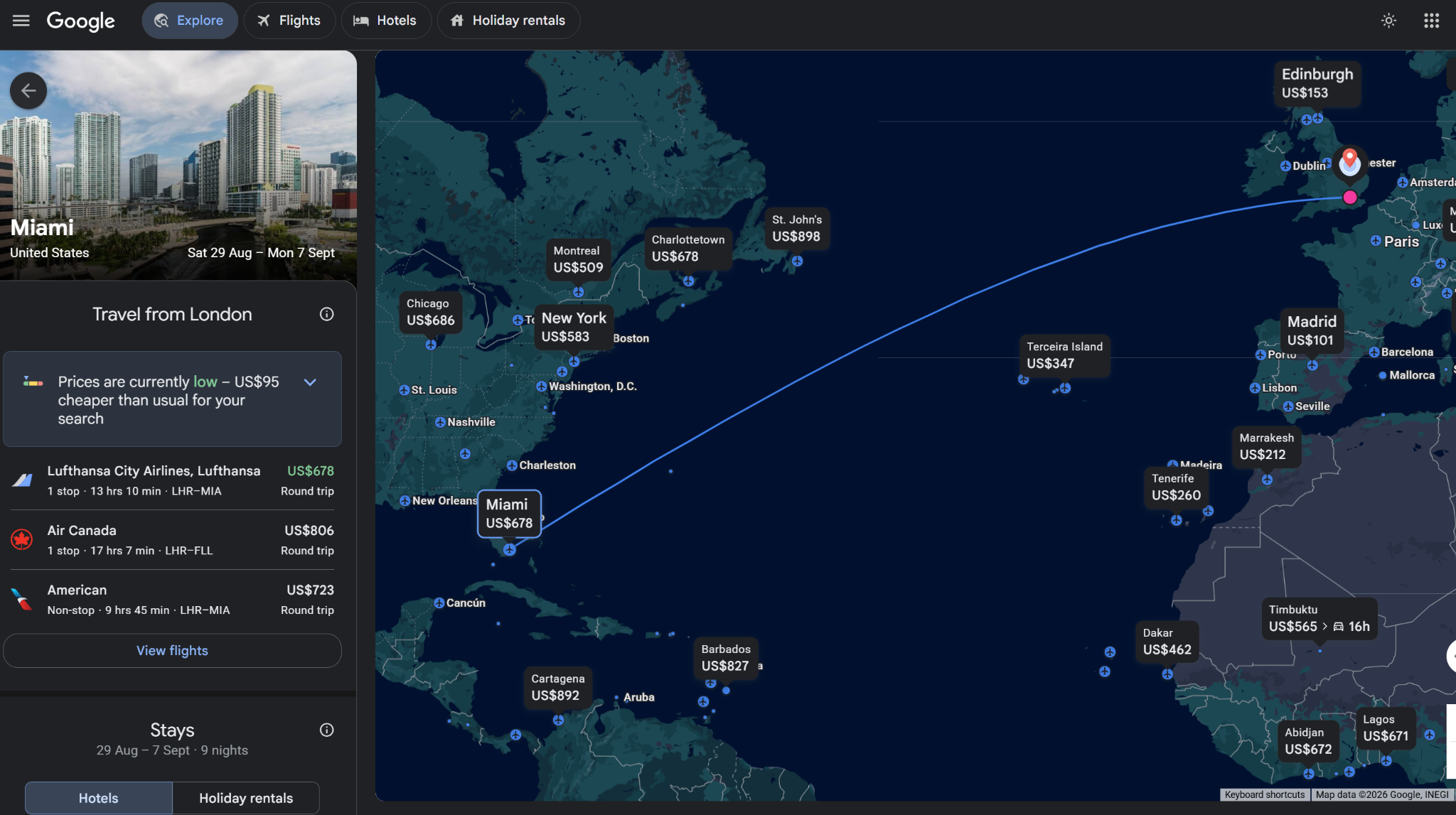Screen dimensions: 1456x815
Task: Click the Nashville airport marker
Action: tap(440, 422)
